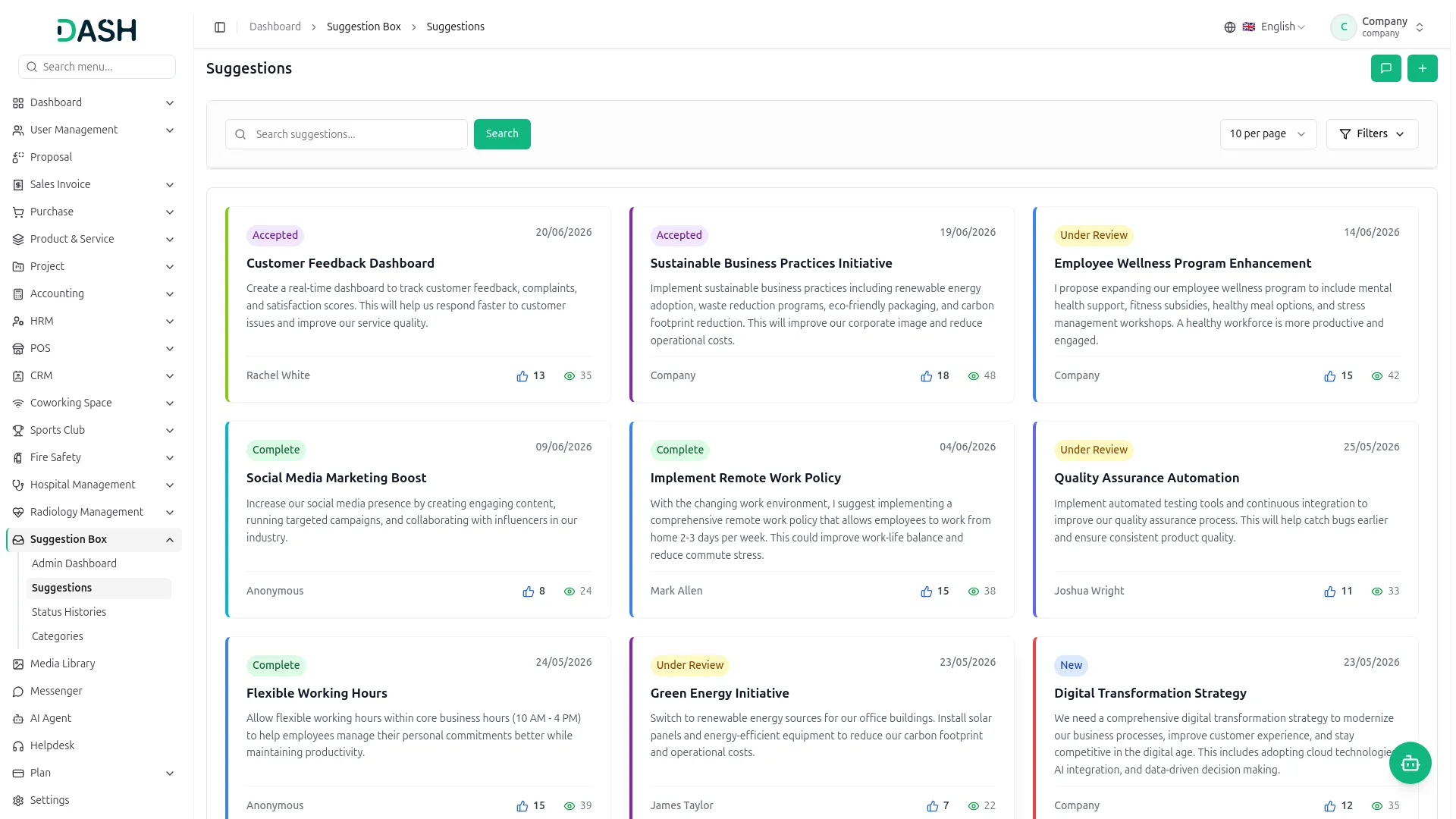1456x819 pixels.
Task: Click the green Search button
Action: (x=502, y=134)
